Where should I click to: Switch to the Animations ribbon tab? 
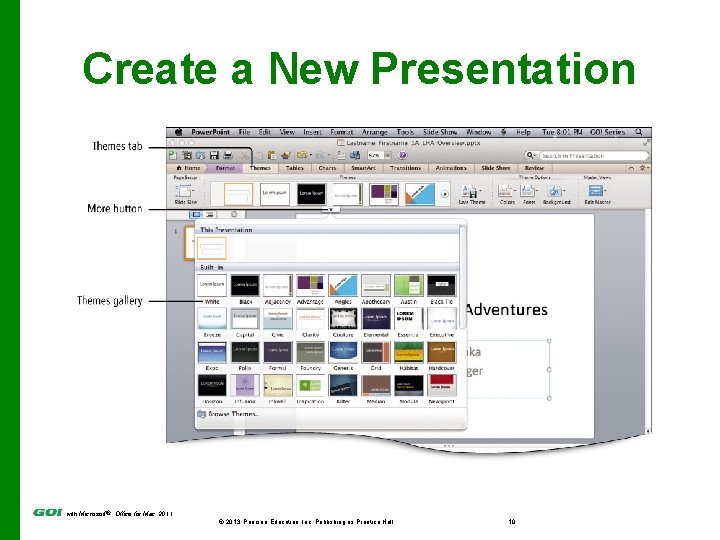(x=450, y=169)
